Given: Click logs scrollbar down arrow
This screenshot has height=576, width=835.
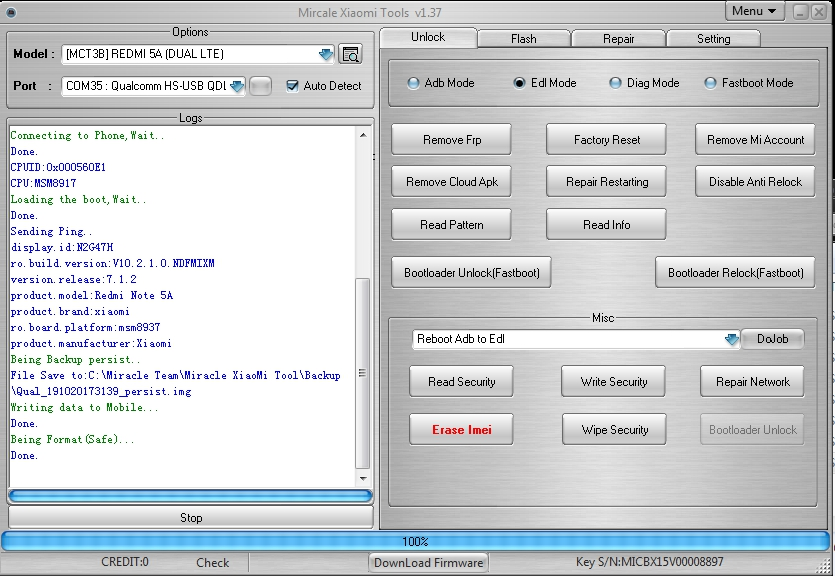Looking at the screenshot, I should (x=363, y=479).
